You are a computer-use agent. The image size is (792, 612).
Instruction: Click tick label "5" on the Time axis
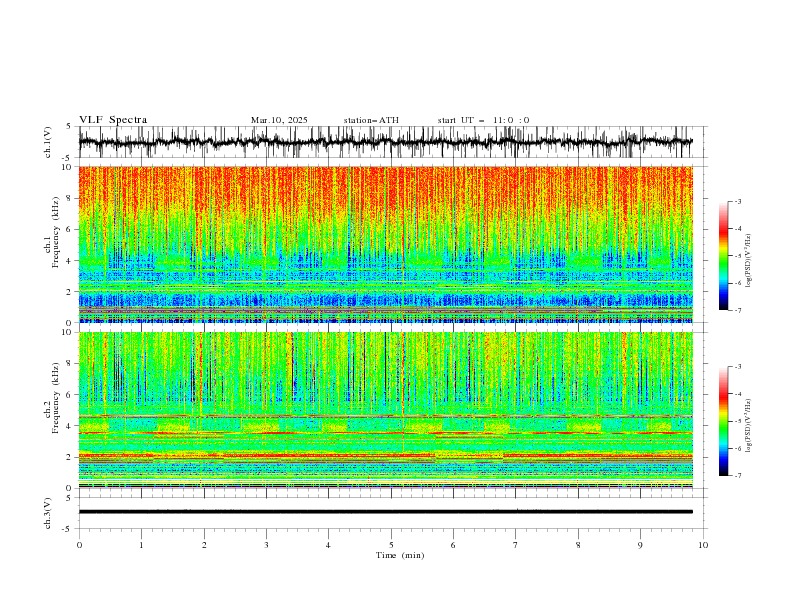tap(391, 545)
